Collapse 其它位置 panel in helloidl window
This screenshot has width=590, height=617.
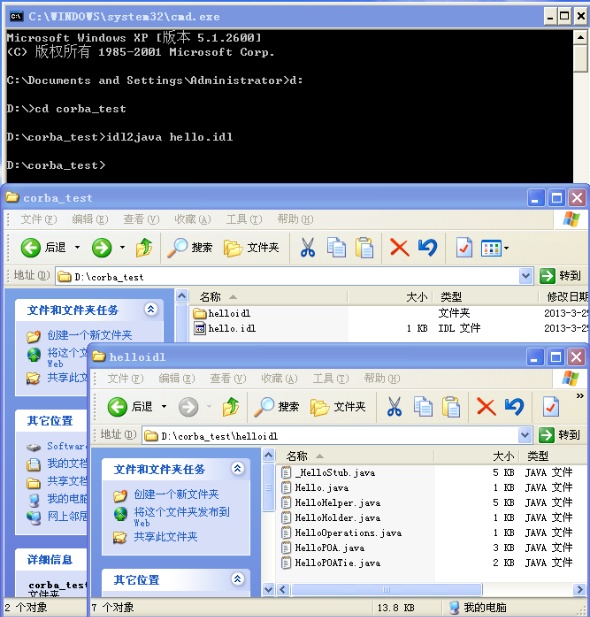pyautogui.click(x=237, y=579)
